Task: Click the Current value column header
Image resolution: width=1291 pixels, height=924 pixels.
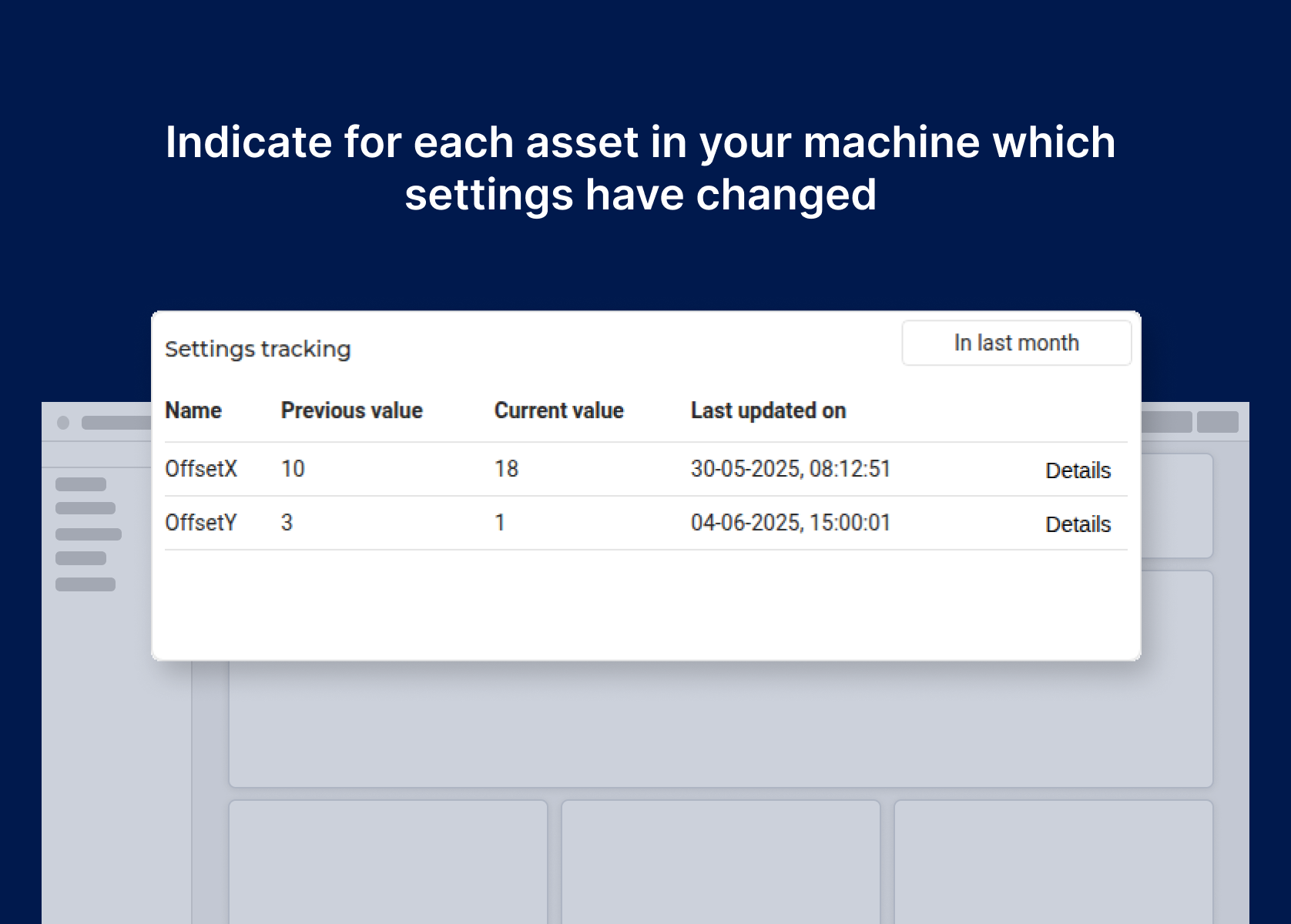Action: tap(558, 410)
